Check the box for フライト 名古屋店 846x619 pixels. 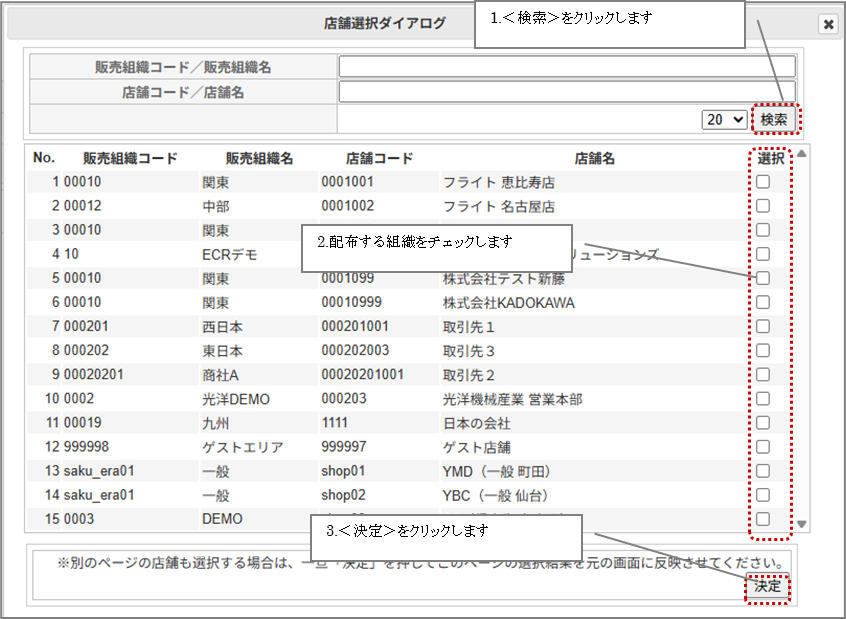tap(763, 206)
